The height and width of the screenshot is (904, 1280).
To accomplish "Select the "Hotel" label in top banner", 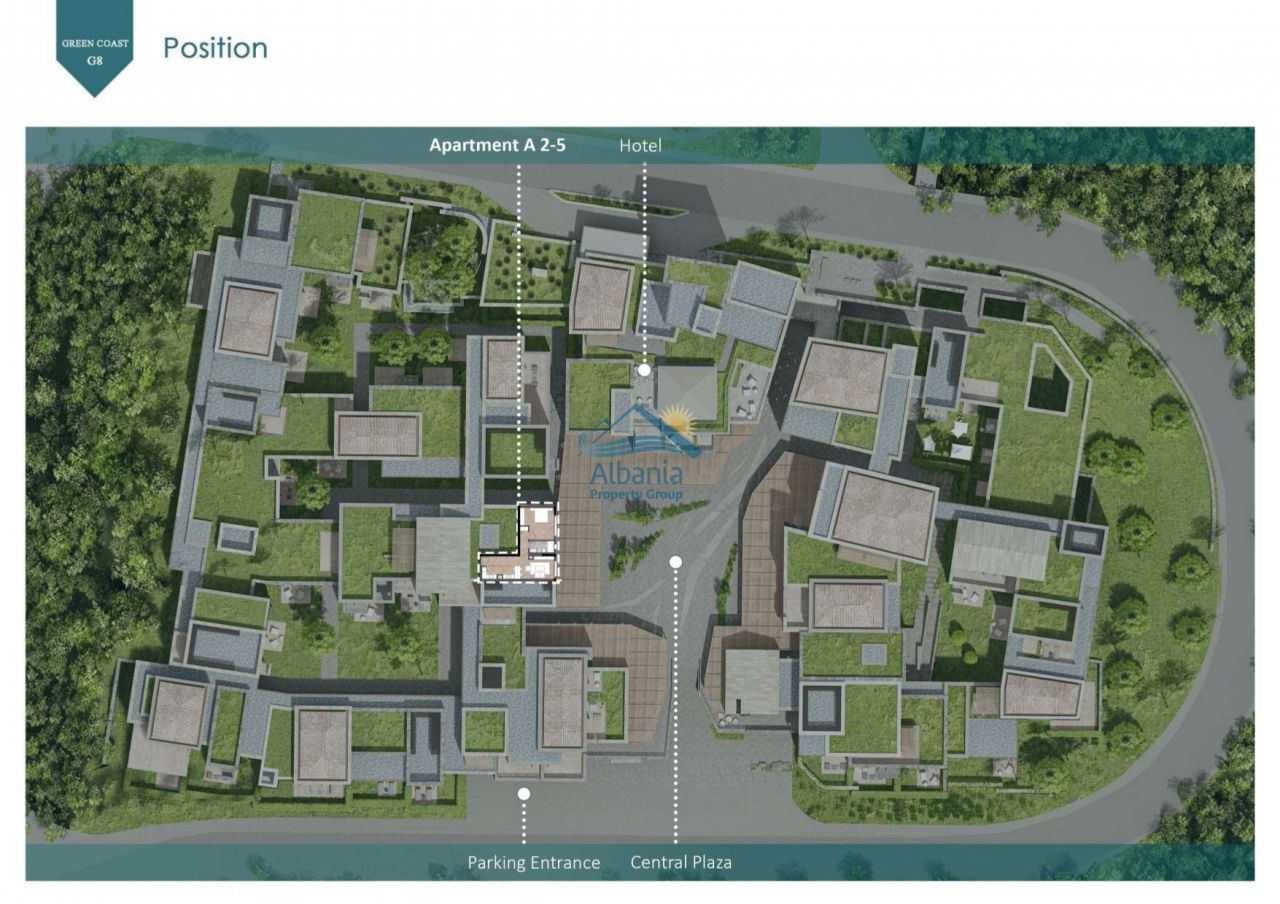I will click(640, 146).
